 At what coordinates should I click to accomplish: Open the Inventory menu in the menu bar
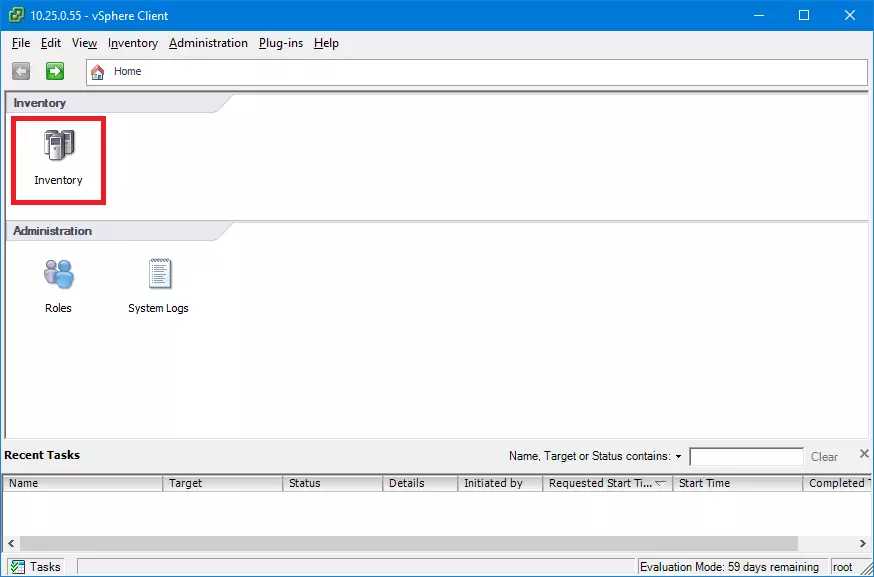pos(133,43)
